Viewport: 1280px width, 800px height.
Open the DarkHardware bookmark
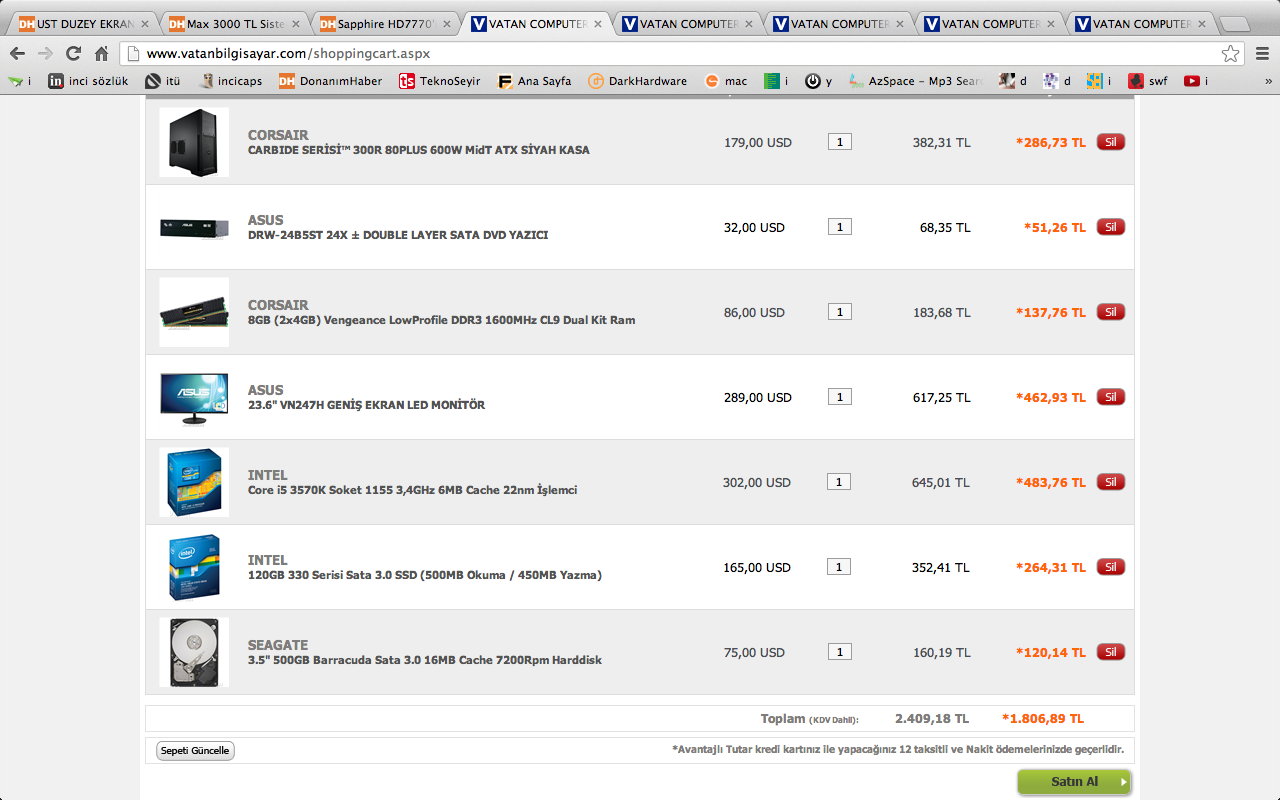[638, 81]
